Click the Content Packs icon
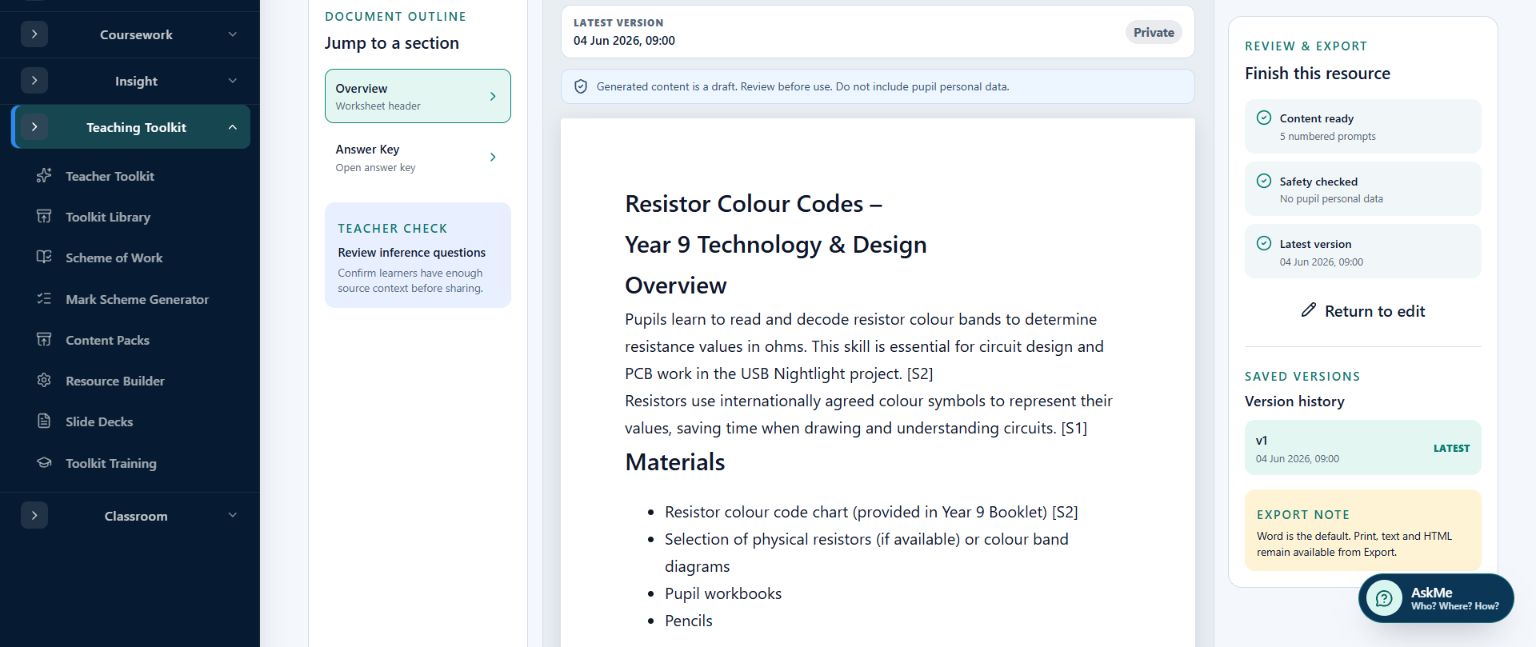The width and height of the screenshot is (1536, 647). (44, 340)
